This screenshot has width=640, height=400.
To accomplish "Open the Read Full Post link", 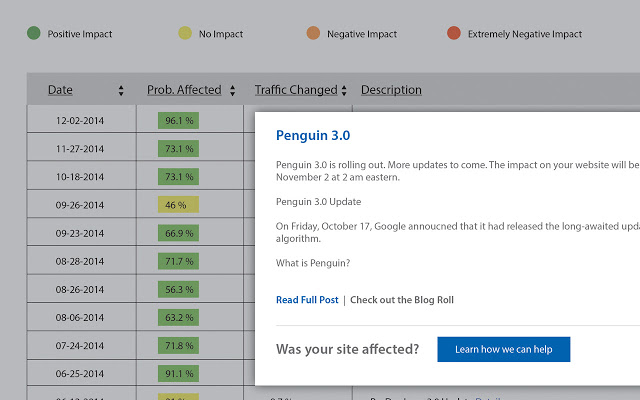I will coord(307,300).
